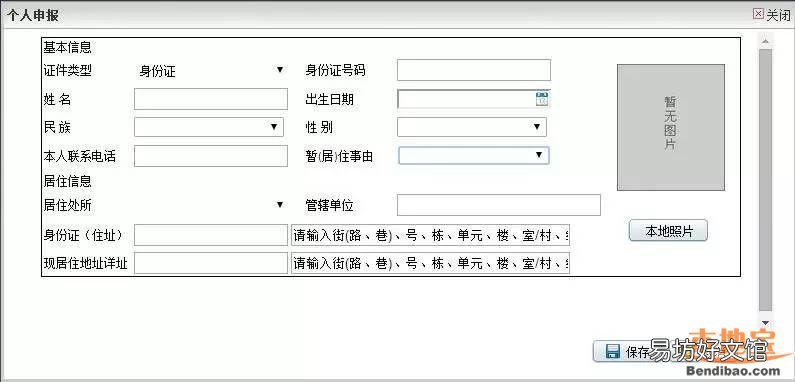Click the vertical scrollbar thumb
Image resolution: width=795 pixels, height=382 pixels.
pos(765,180)
